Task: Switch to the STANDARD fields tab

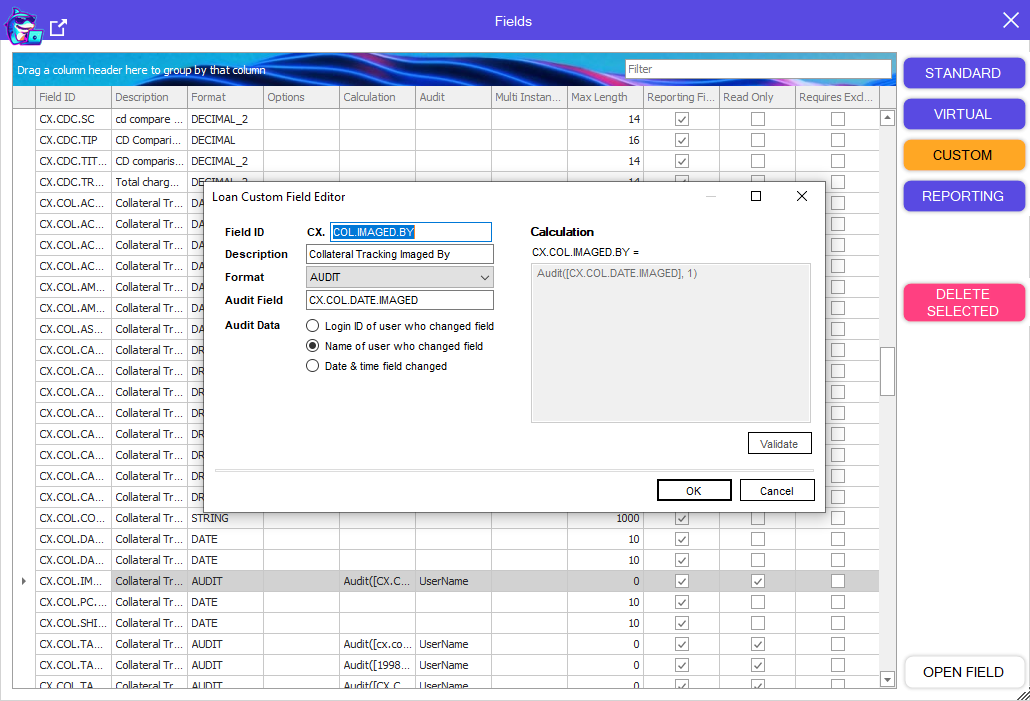Action: click(963, 73)
